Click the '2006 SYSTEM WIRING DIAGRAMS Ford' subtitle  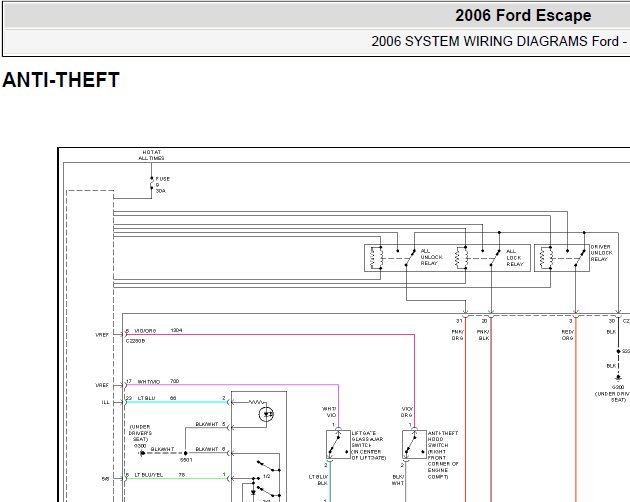(495, 41)
